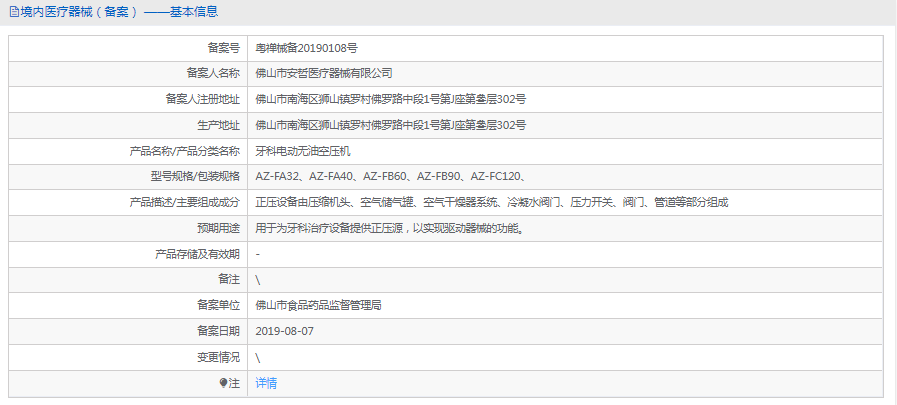The width and height of the screenshot is (897, 405).
Task: Click the lightbulb icon beside 注
Action: (x=224, y=383)
